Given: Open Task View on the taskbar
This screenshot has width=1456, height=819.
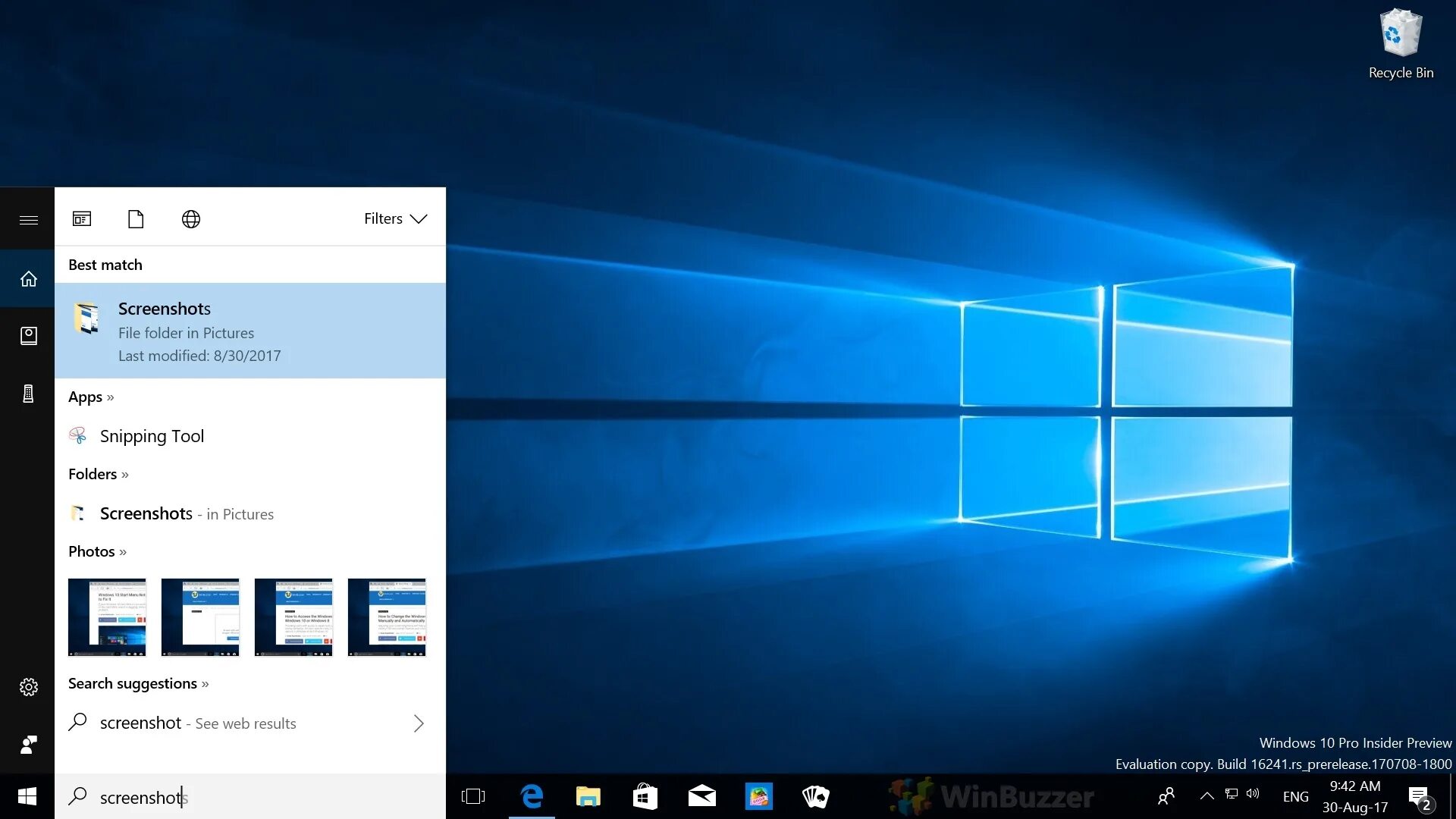Looking at the screenshot, I should (x=473, y=796).
